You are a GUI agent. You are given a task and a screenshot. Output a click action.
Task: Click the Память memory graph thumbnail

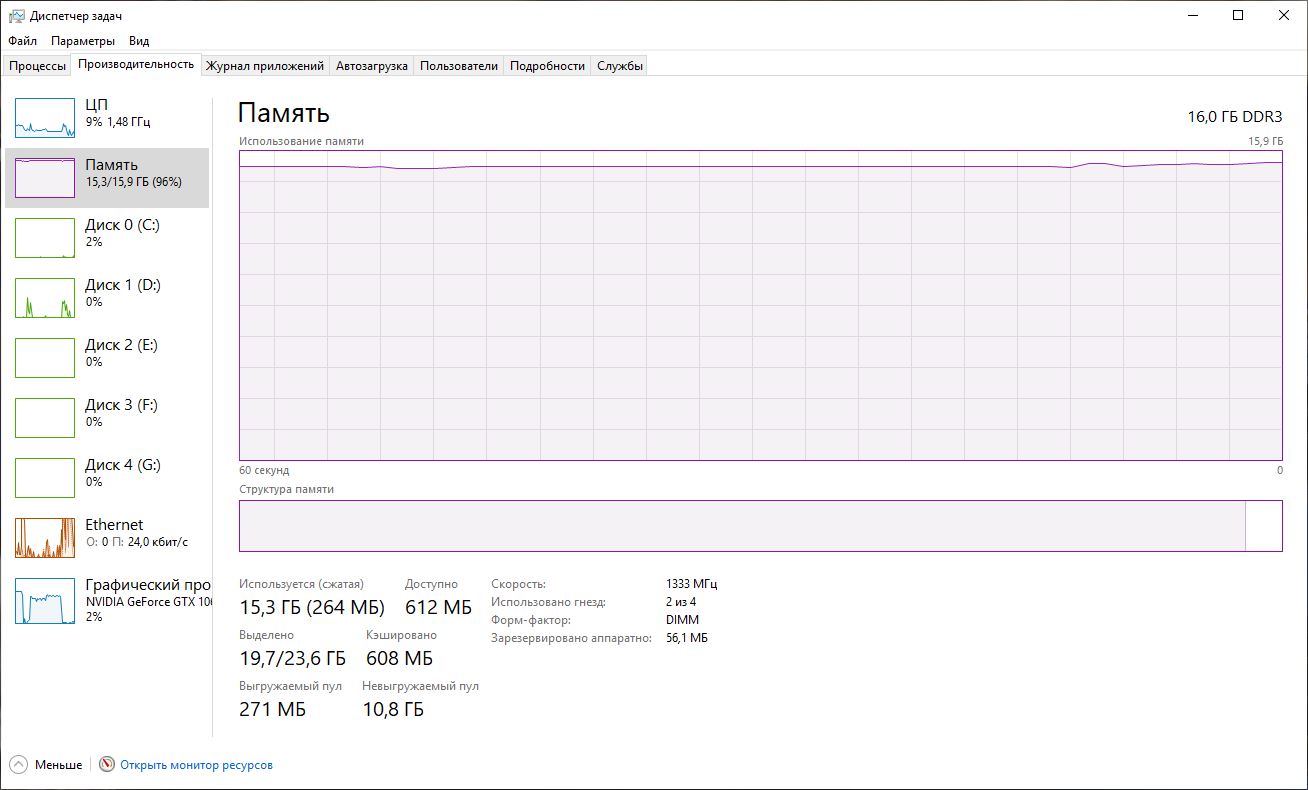(x=45, y=177)
